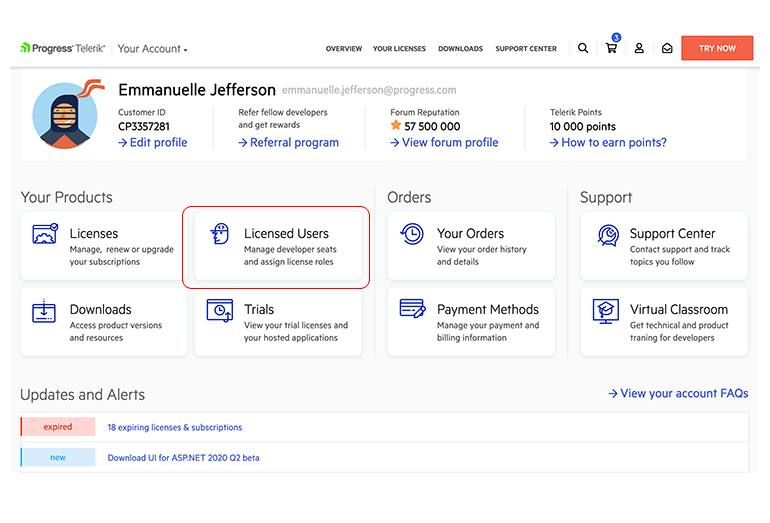
Task: Click the Your Products heading
Action: tap(66, 197)
